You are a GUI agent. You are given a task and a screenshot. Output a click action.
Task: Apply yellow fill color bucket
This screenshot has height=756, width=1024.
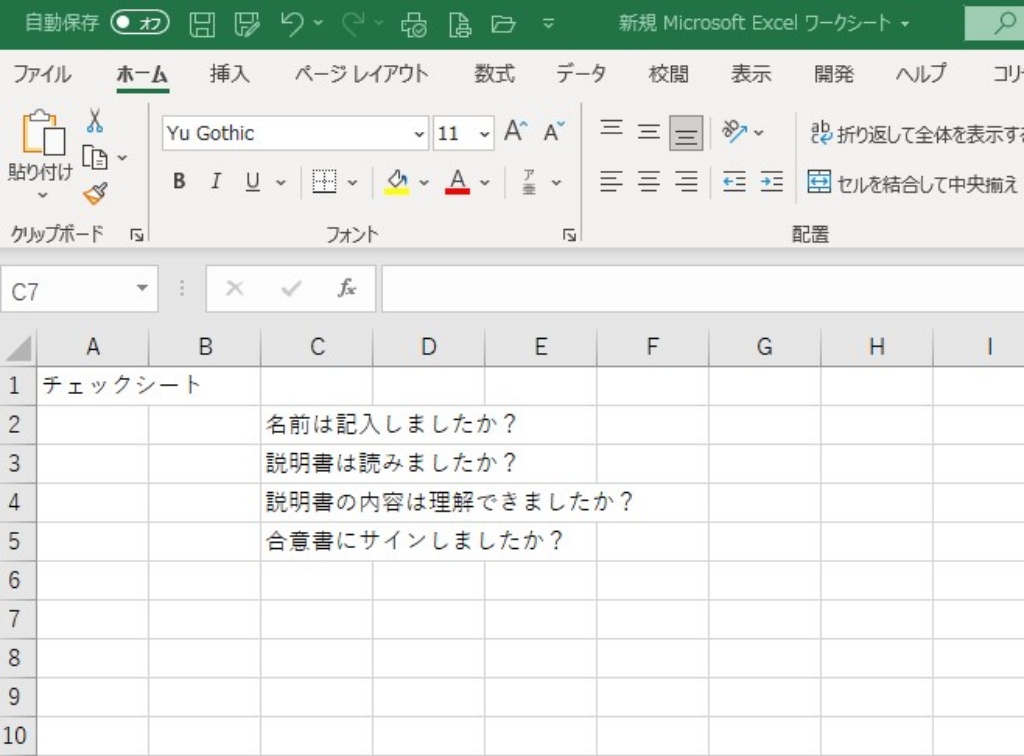(x=396, y=182)
